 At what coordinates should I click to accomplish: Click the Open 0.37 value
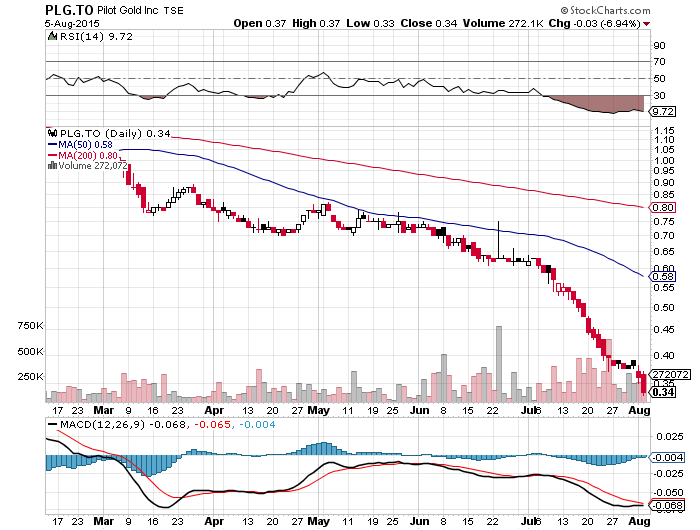[x=259, y=23]
